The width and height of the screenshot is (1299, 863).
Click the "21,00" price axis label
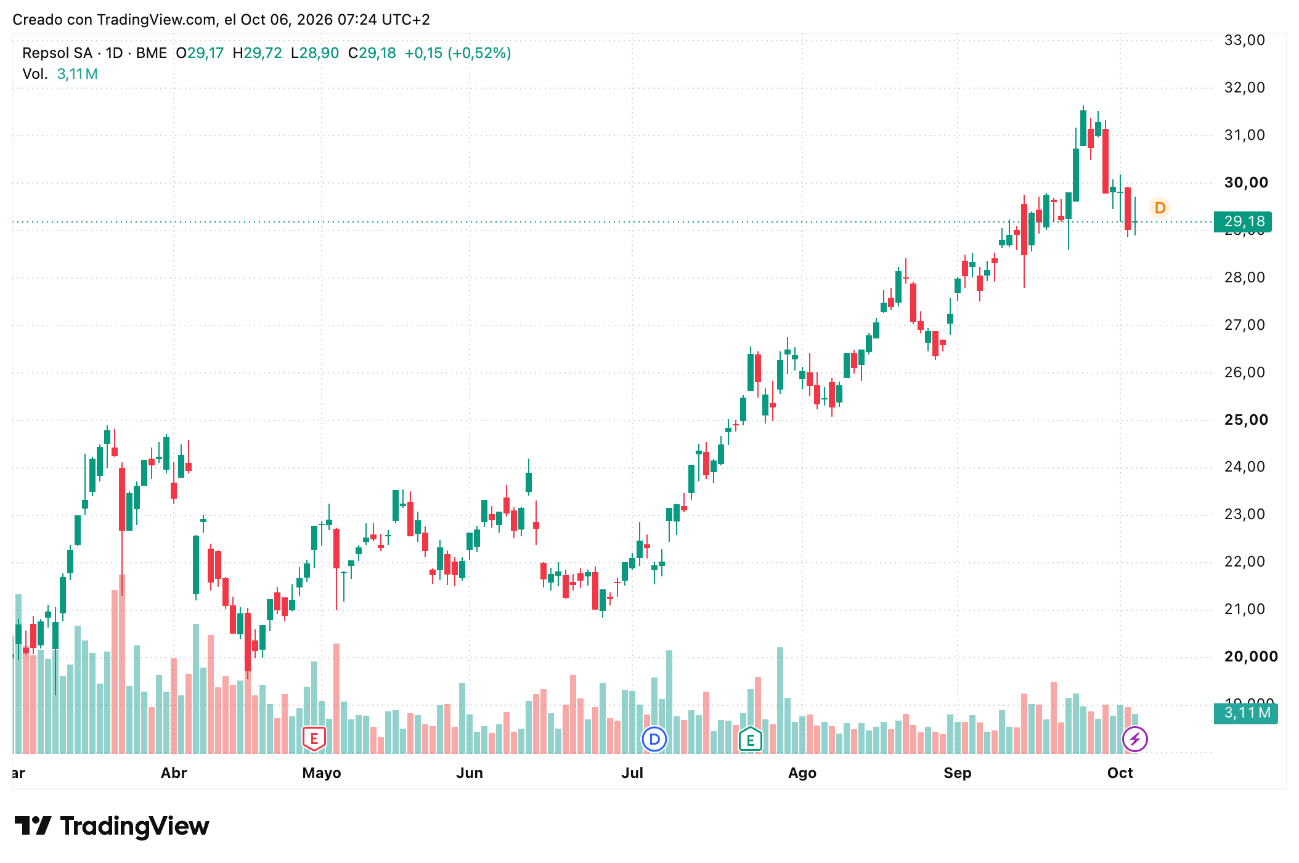1245,609
